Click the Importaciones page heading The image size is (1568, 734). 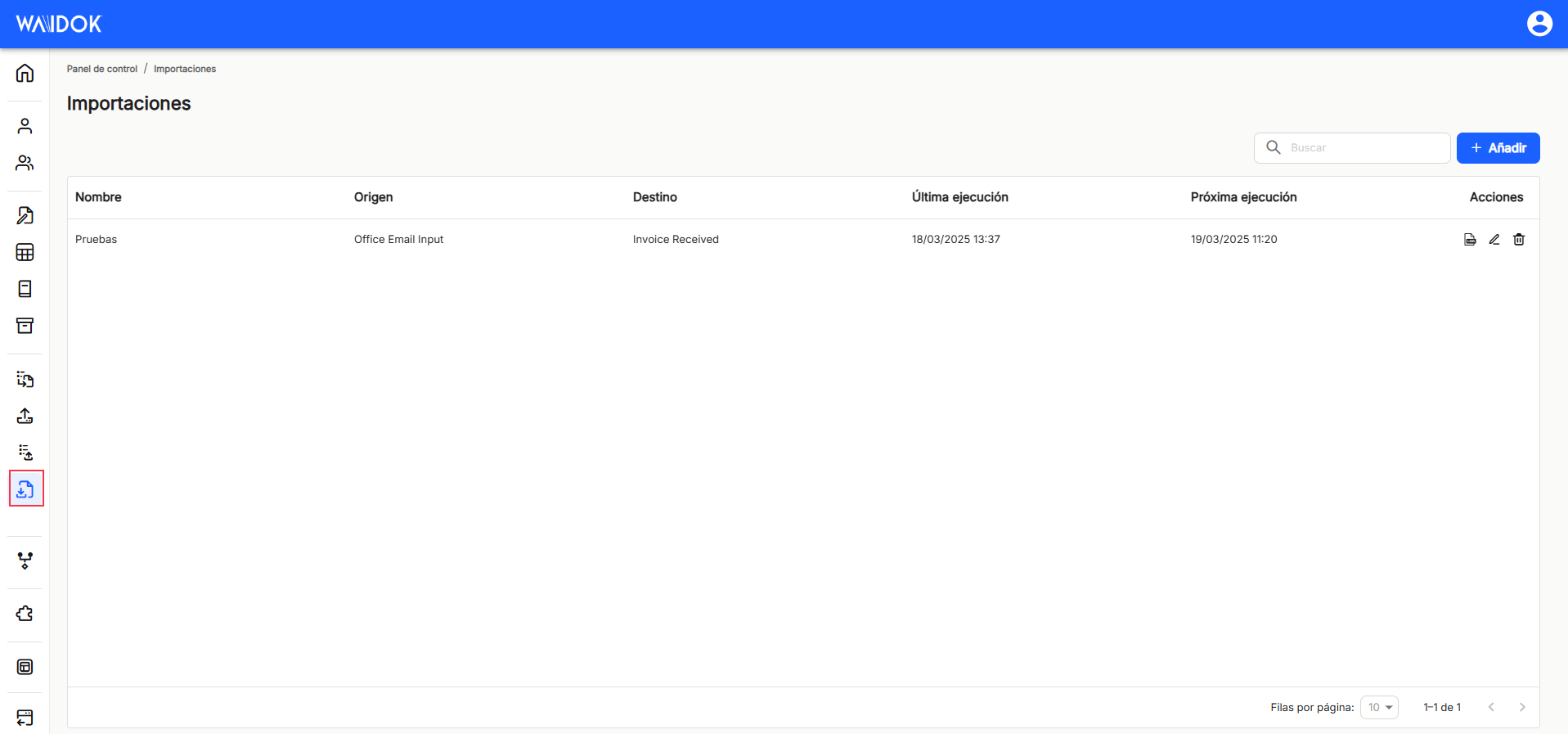128,103
